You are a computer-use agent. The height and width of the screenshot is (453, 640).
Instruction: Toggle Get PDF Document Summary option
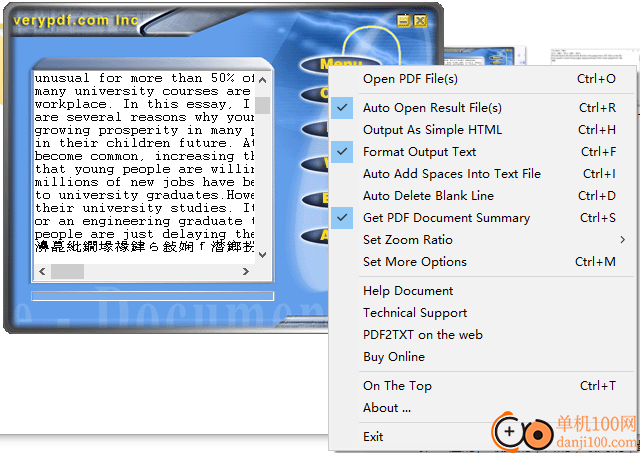coord(482,218)
